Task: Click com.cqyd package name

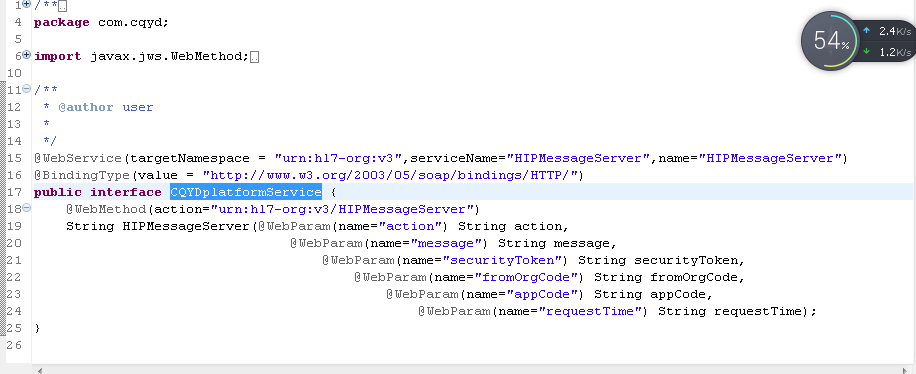Action: coord(129,22)
